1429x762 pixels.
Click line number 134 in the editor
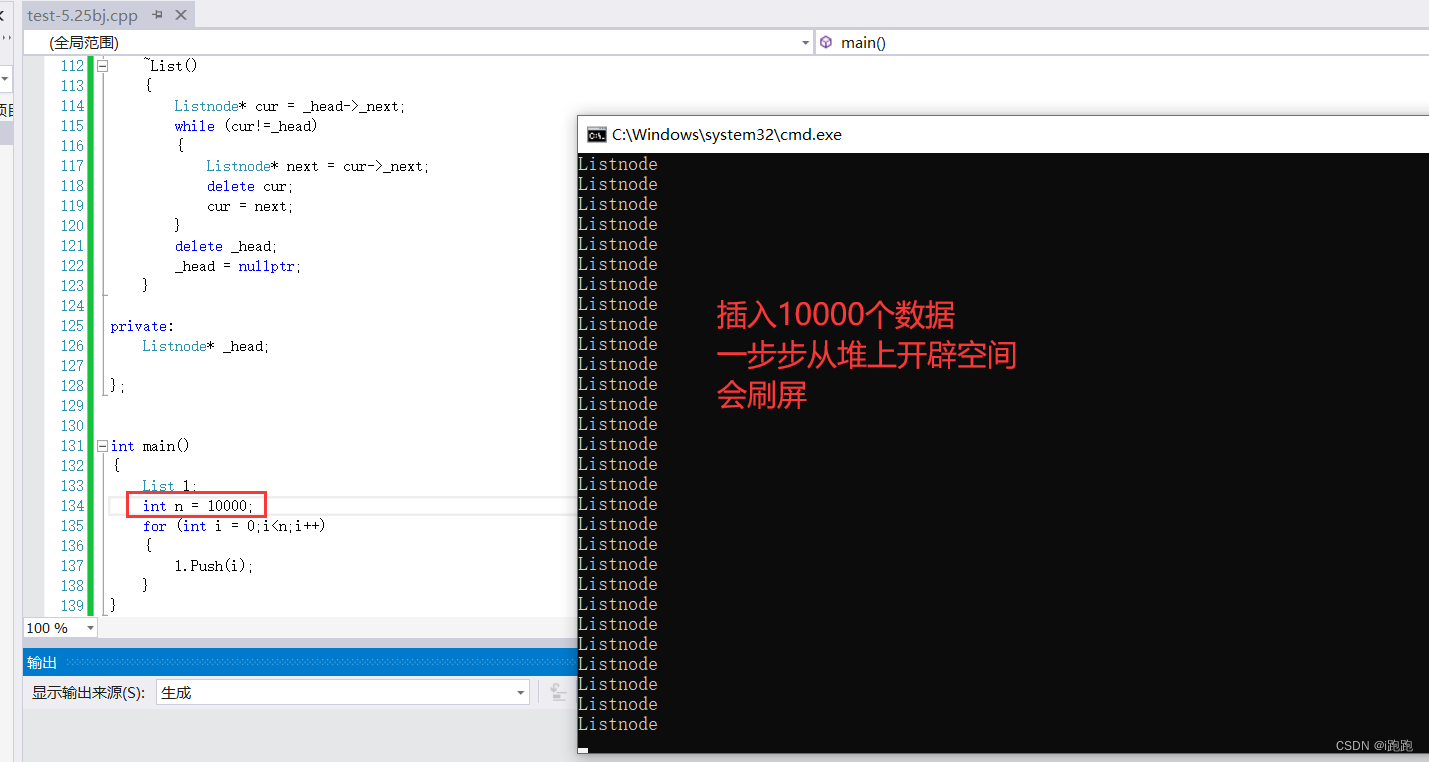pyautogui.click(x=72, y=506)
